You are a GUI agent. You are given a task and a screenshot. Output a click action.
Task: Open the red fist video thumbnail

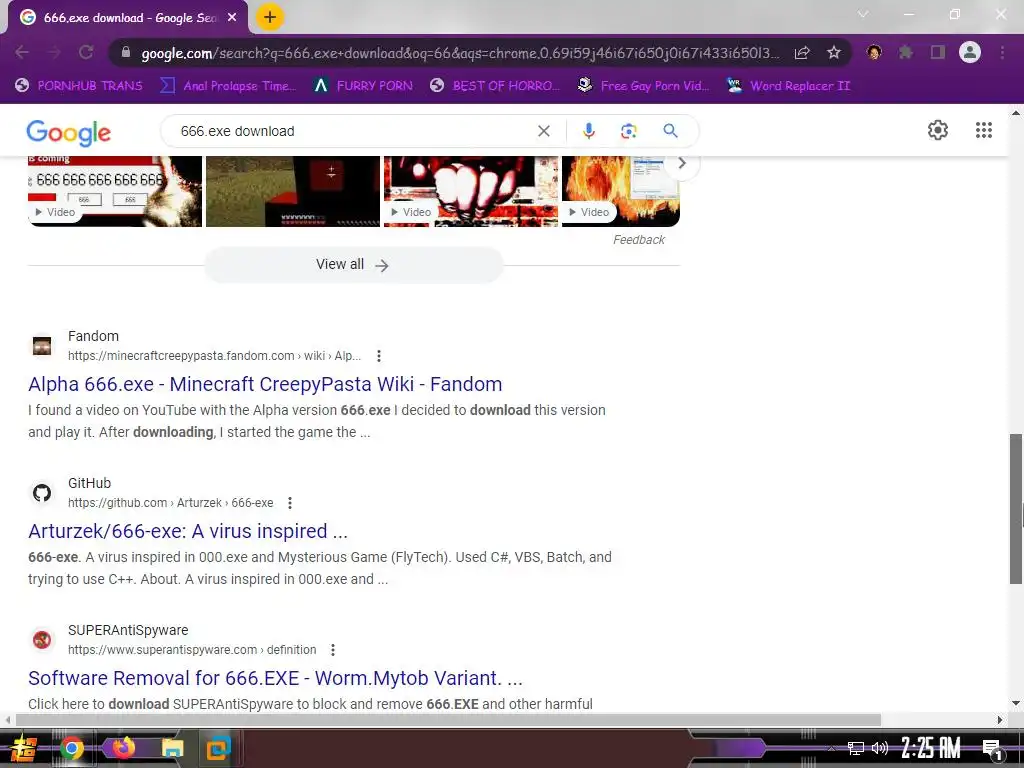coord(471,191)
